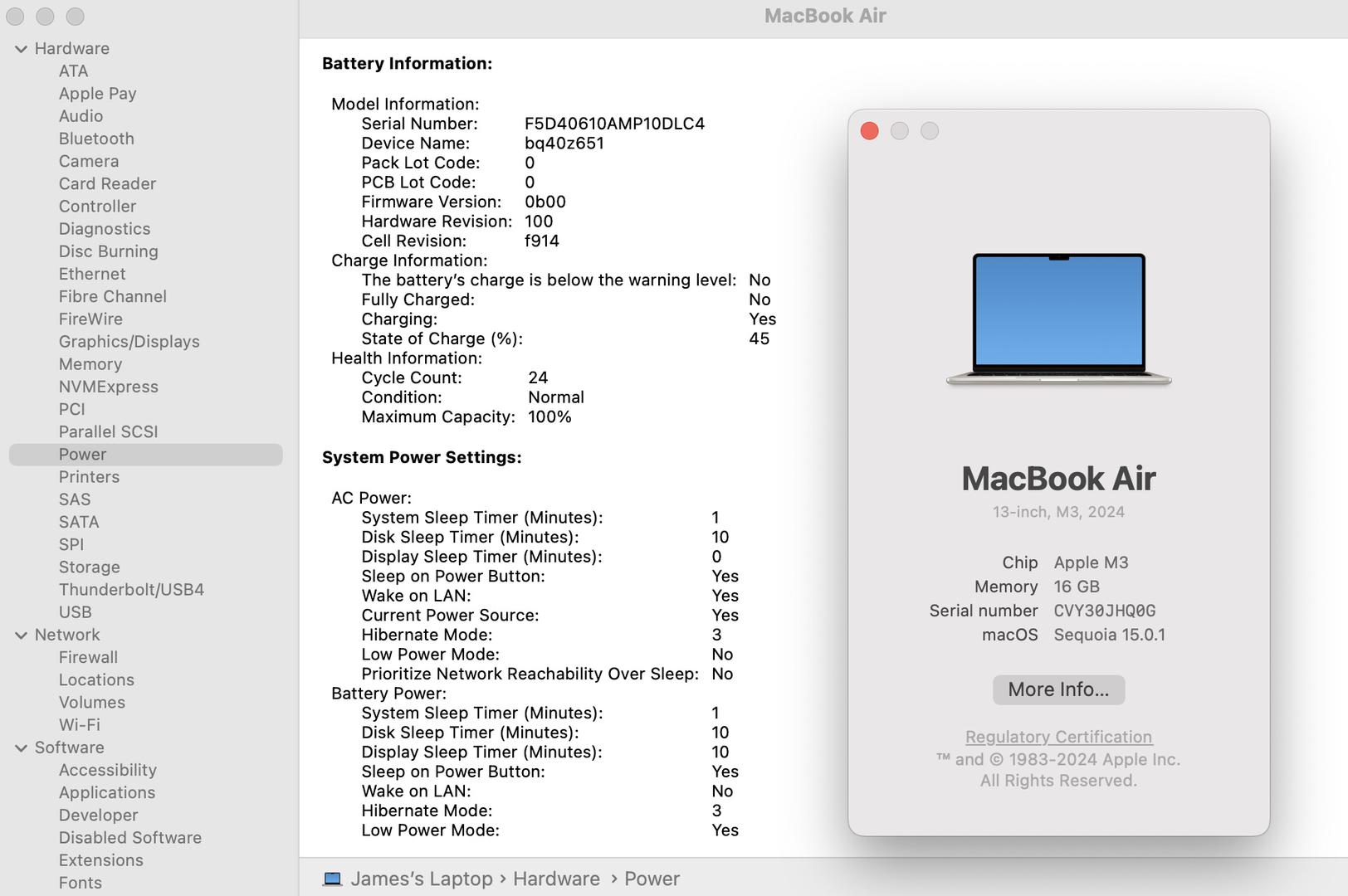The height and width of the screenshot is (896, 1348).
Task: Select Camera in the sidebar
Action: [89, 161]
